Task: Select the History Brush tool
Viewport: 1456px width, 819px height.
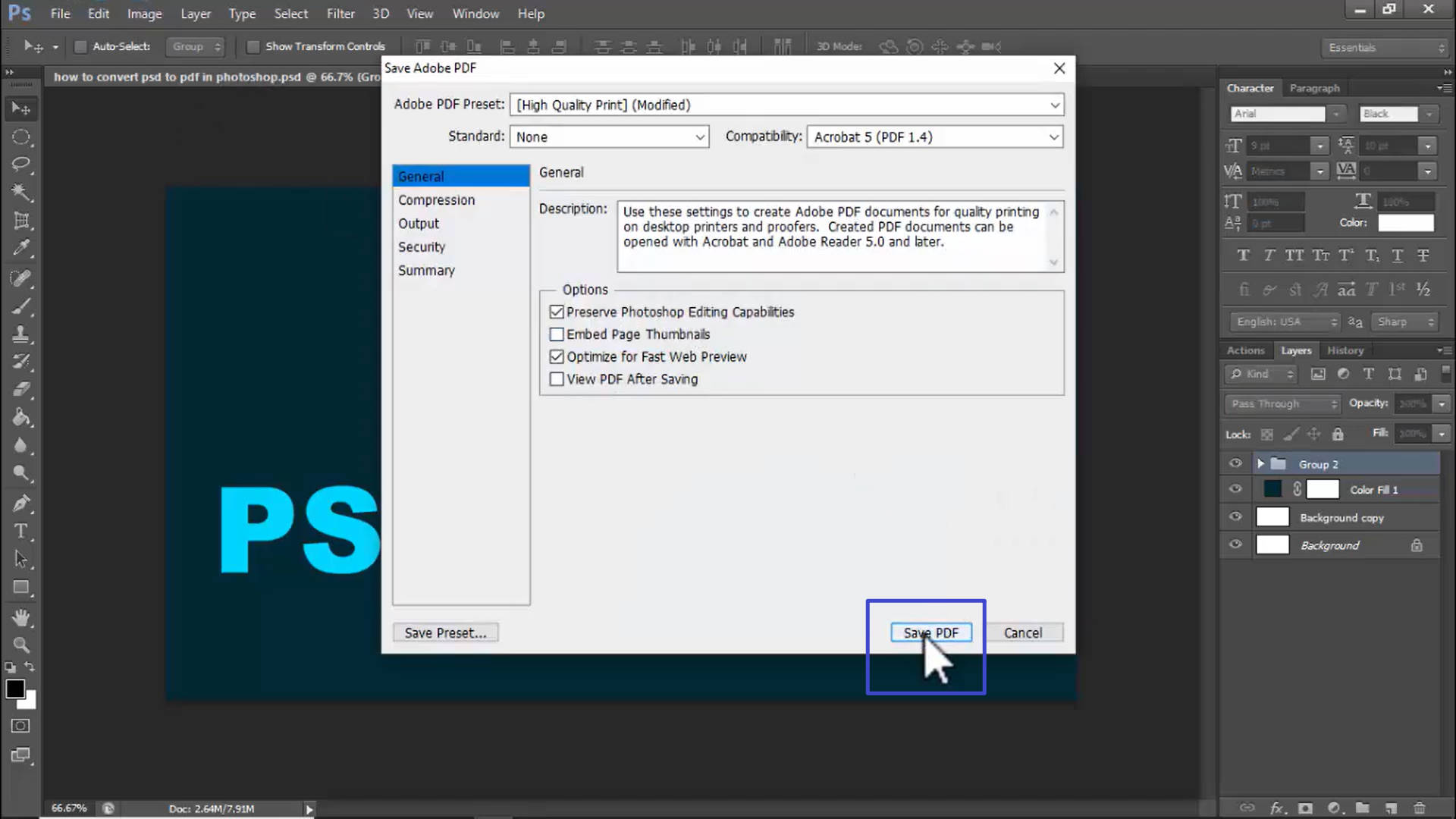Action: point(21,362)
